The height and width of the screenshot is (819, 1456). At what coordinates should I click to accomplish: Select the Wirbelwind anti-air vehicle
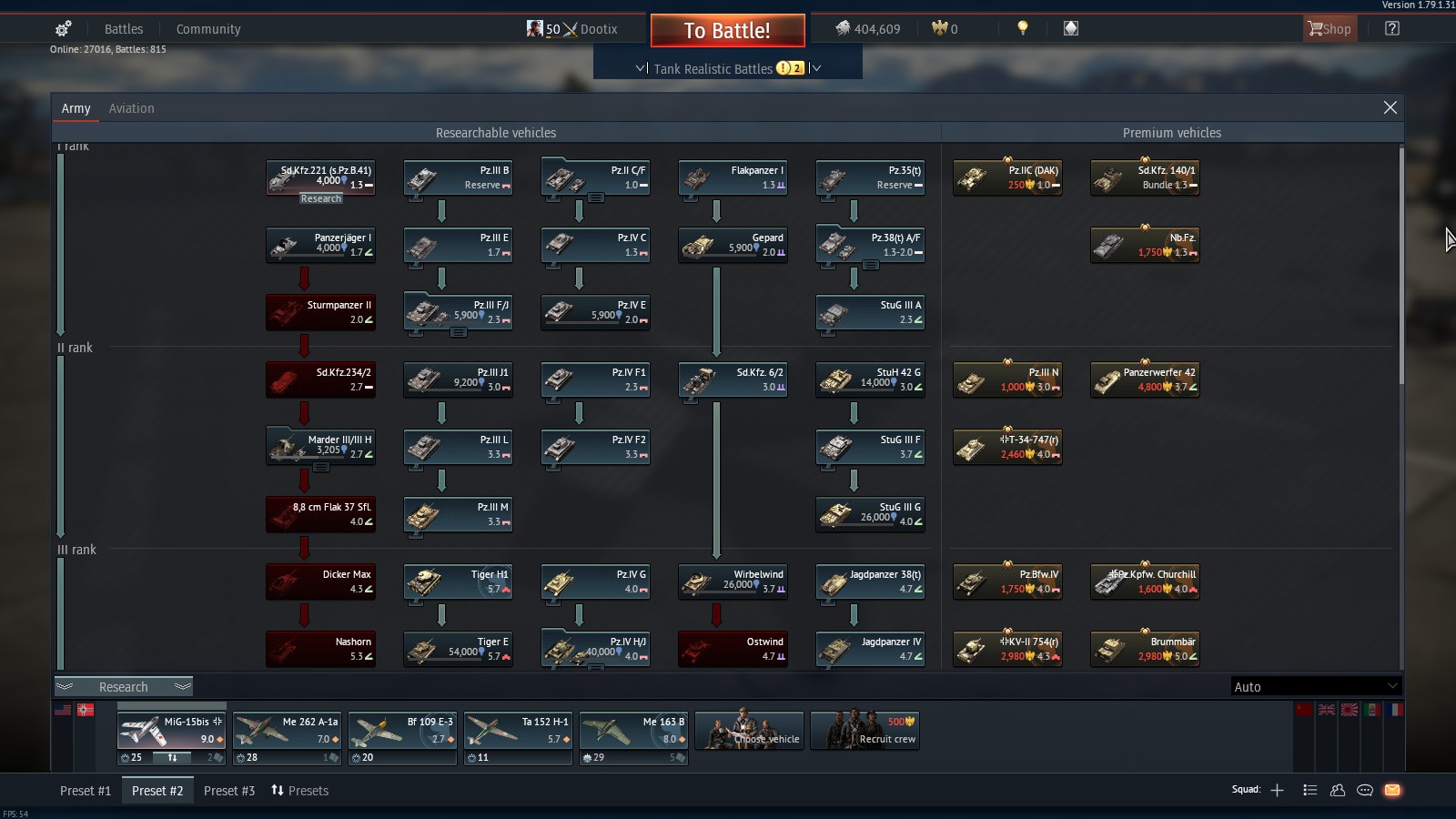(733, 581)
